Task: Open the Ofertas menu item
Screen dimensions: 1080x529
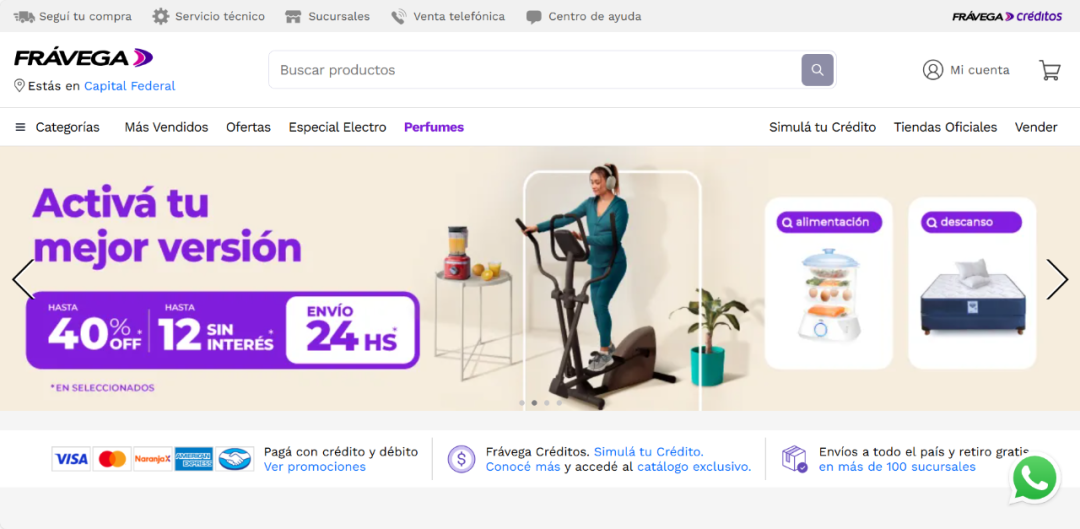Action: [x=248, y=127]
